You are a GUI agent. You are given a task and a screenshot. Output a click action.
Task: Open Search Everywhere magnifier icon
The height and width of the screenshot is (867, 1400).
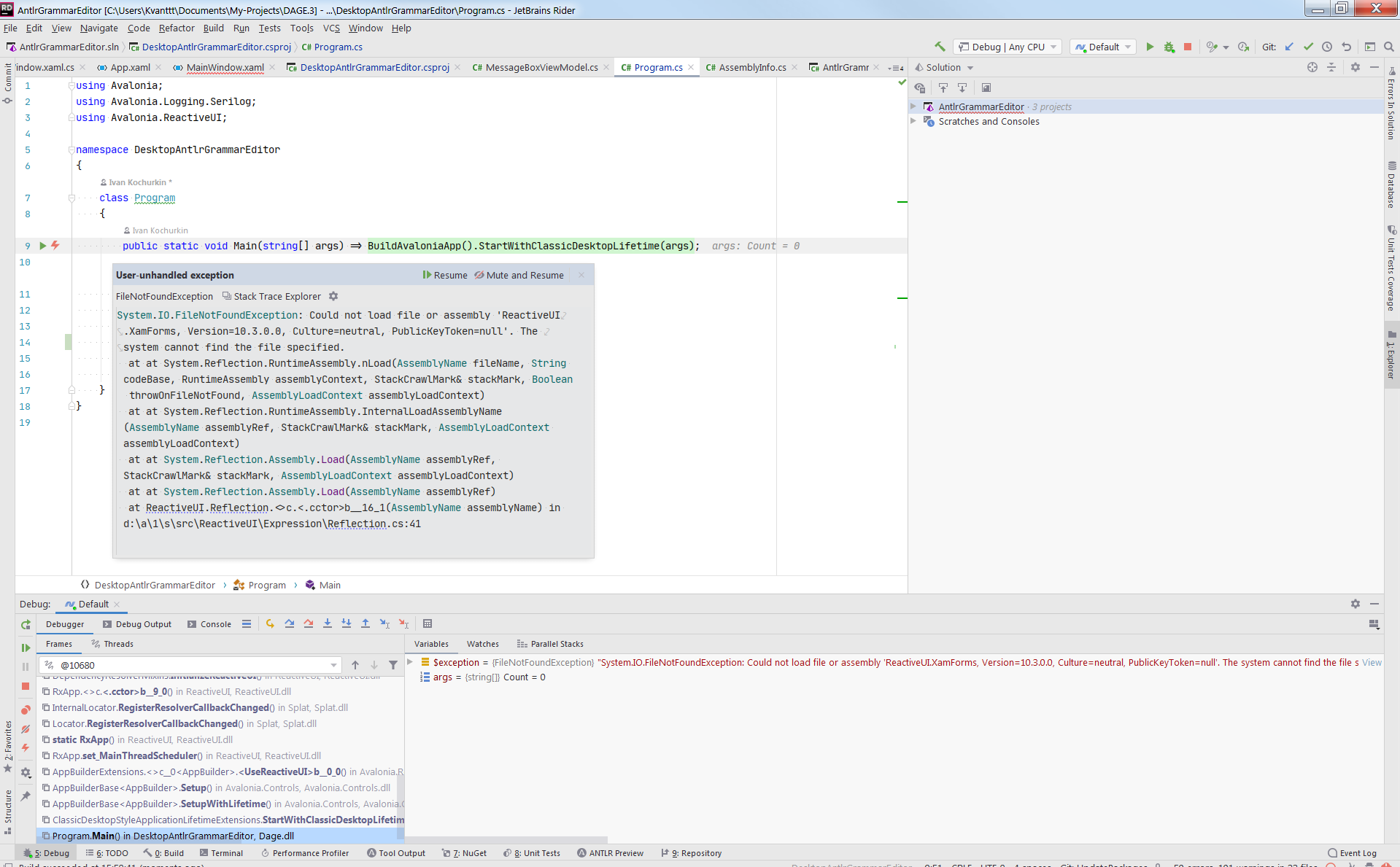tap(1389, 47)
